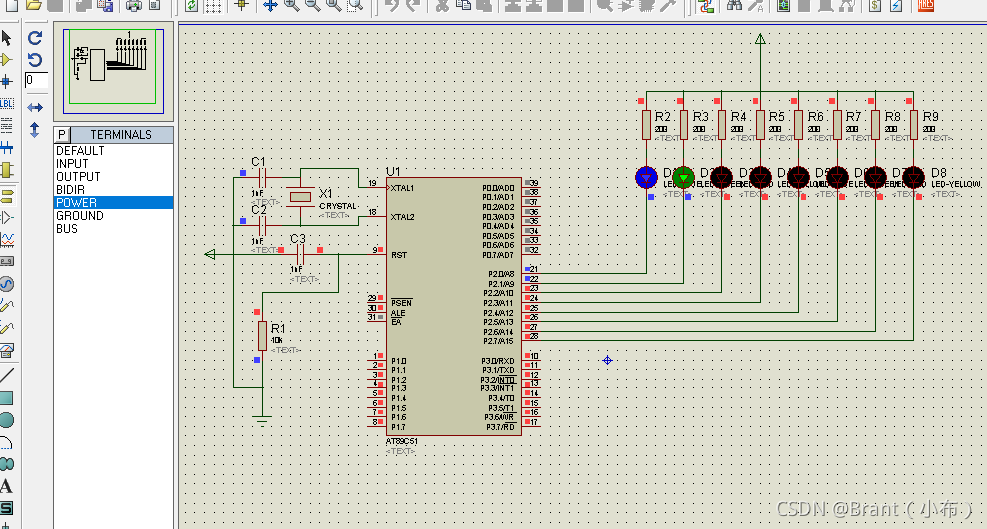987x529 pixels.
Task: Open the ARES PCB layout button
Action: tap(925, 6)
